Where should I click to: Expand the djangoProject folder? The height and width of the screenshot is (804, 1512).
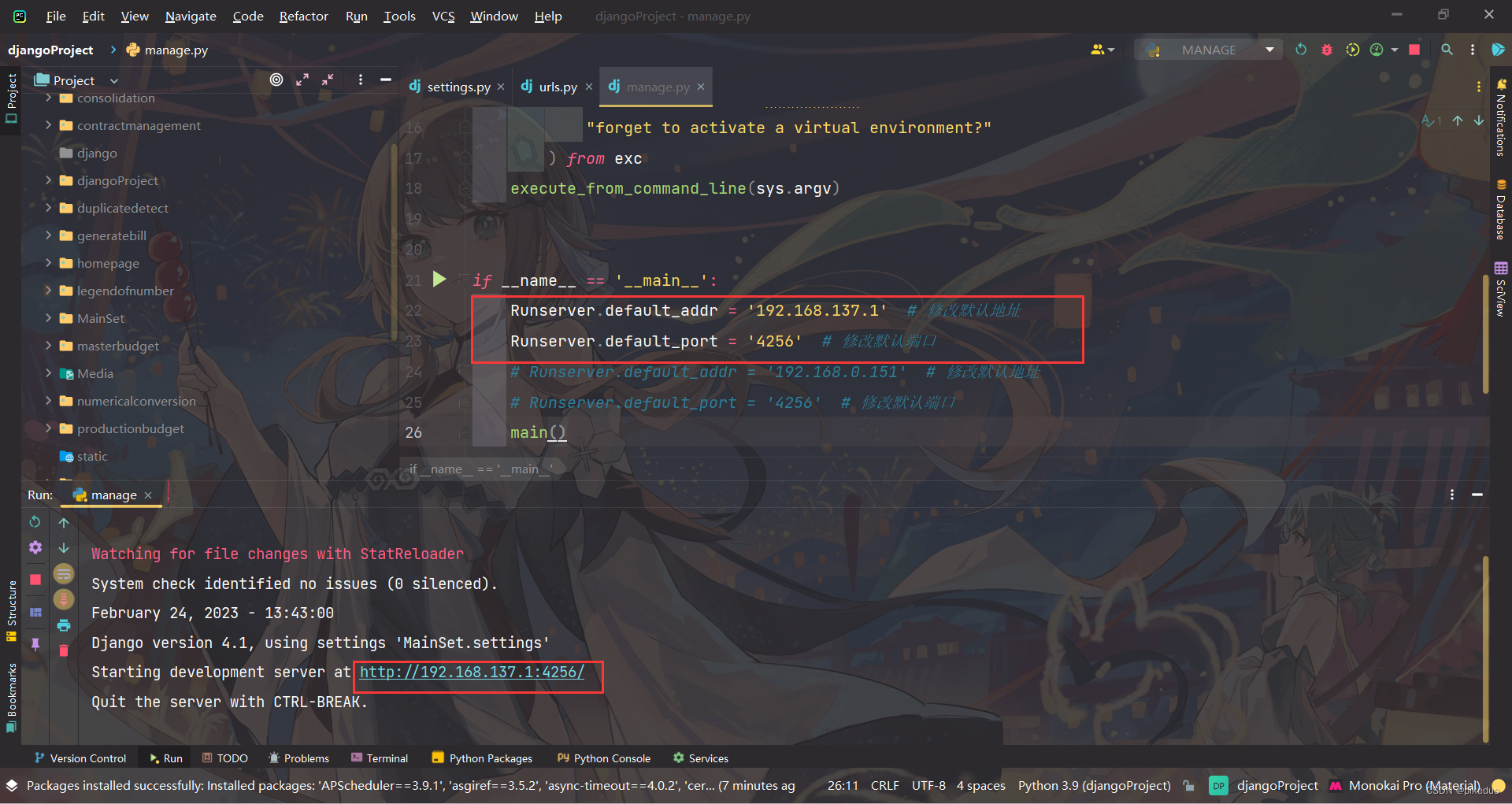coord(48,180)
